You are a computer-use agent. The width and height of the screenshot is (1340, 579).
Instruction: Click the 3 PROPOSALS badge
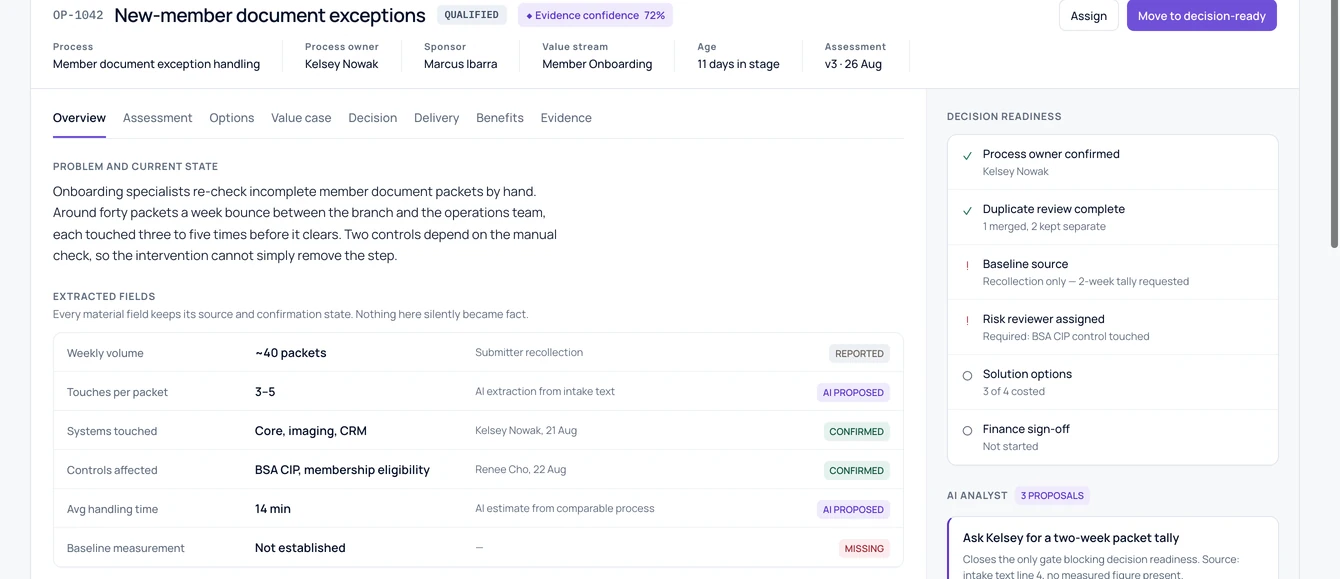click(x=1052, y=495)
